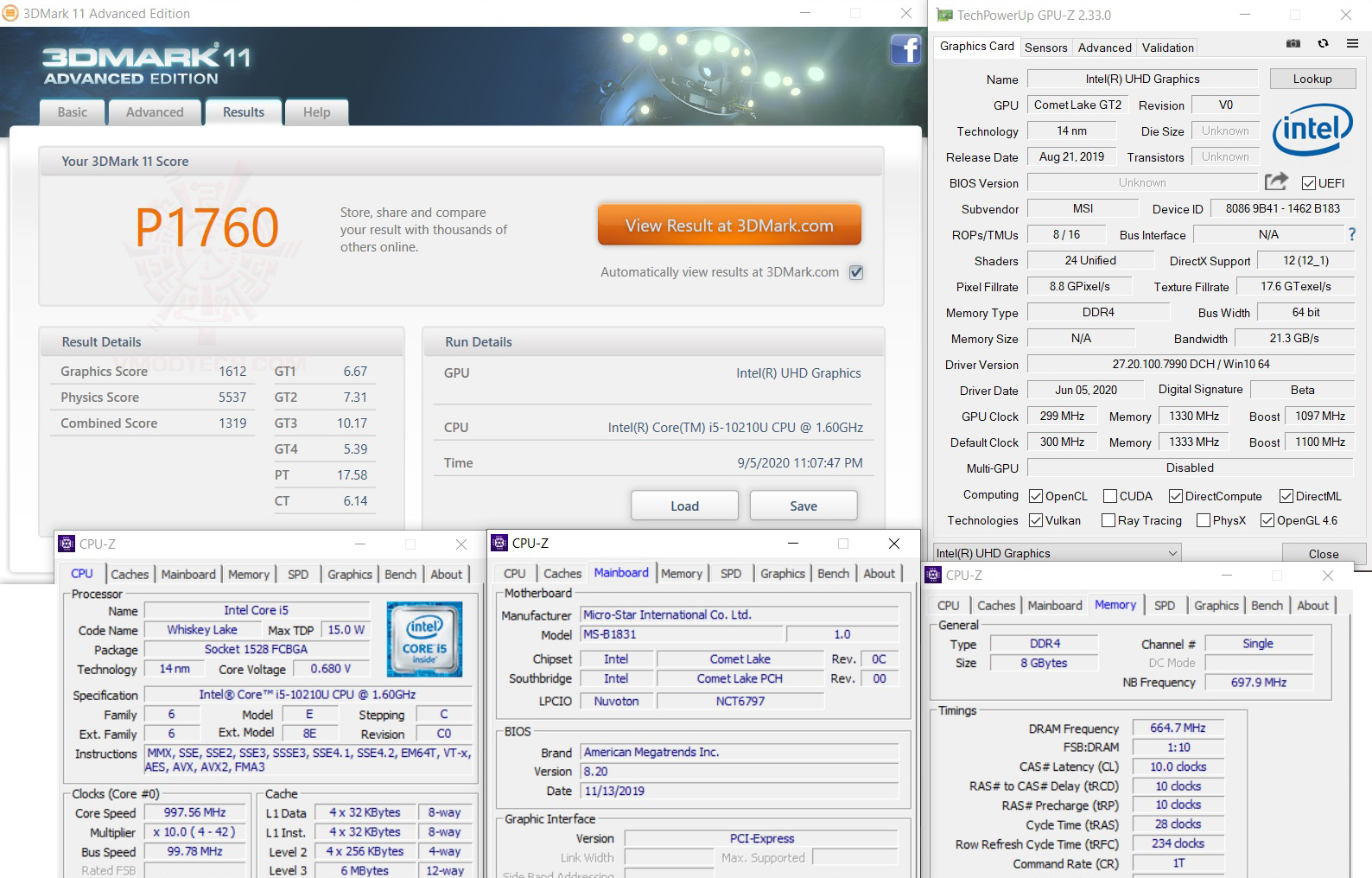Click the Driver Version field in GPU-Z

1190,364
